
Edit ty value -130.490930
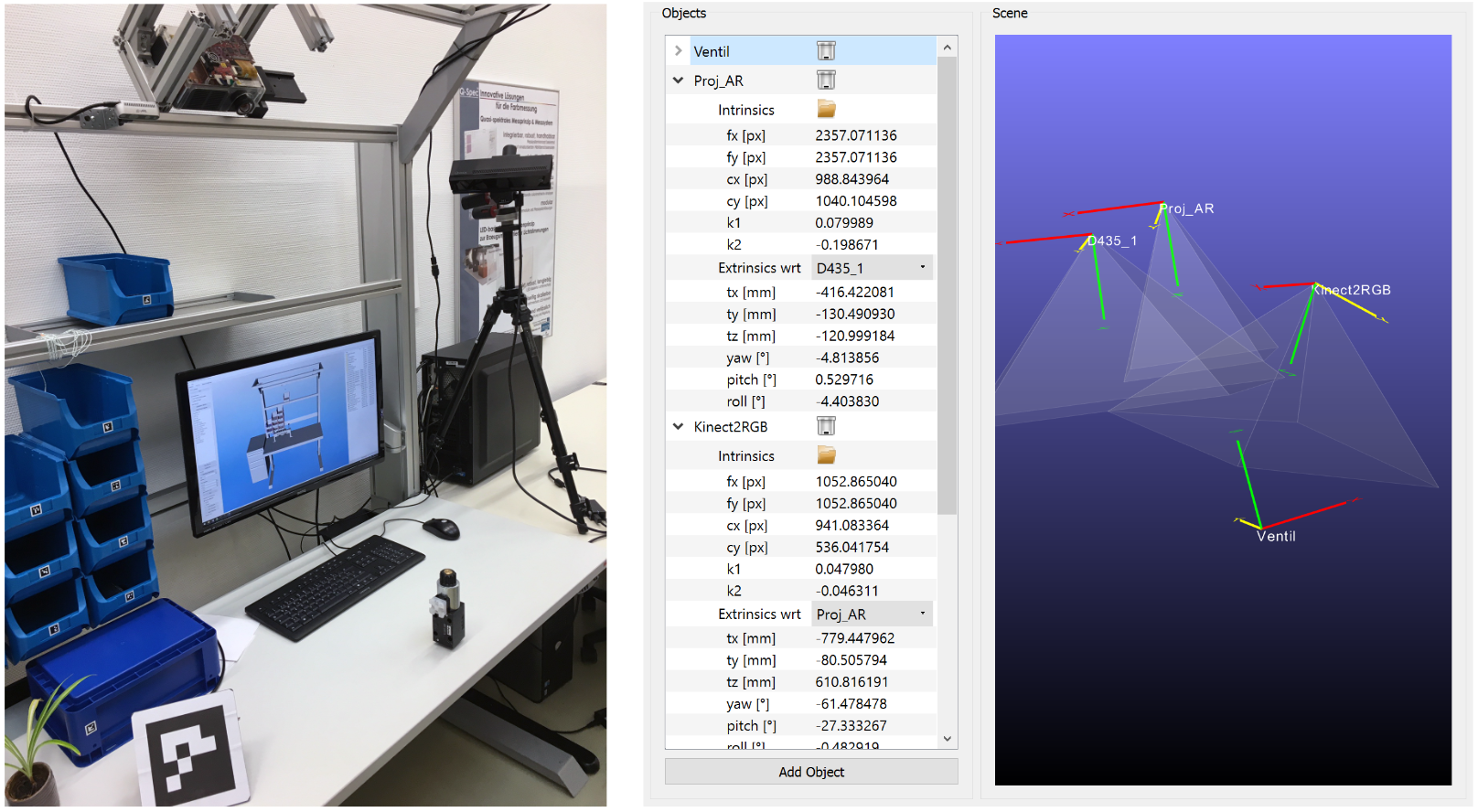[x=855, y=315]
